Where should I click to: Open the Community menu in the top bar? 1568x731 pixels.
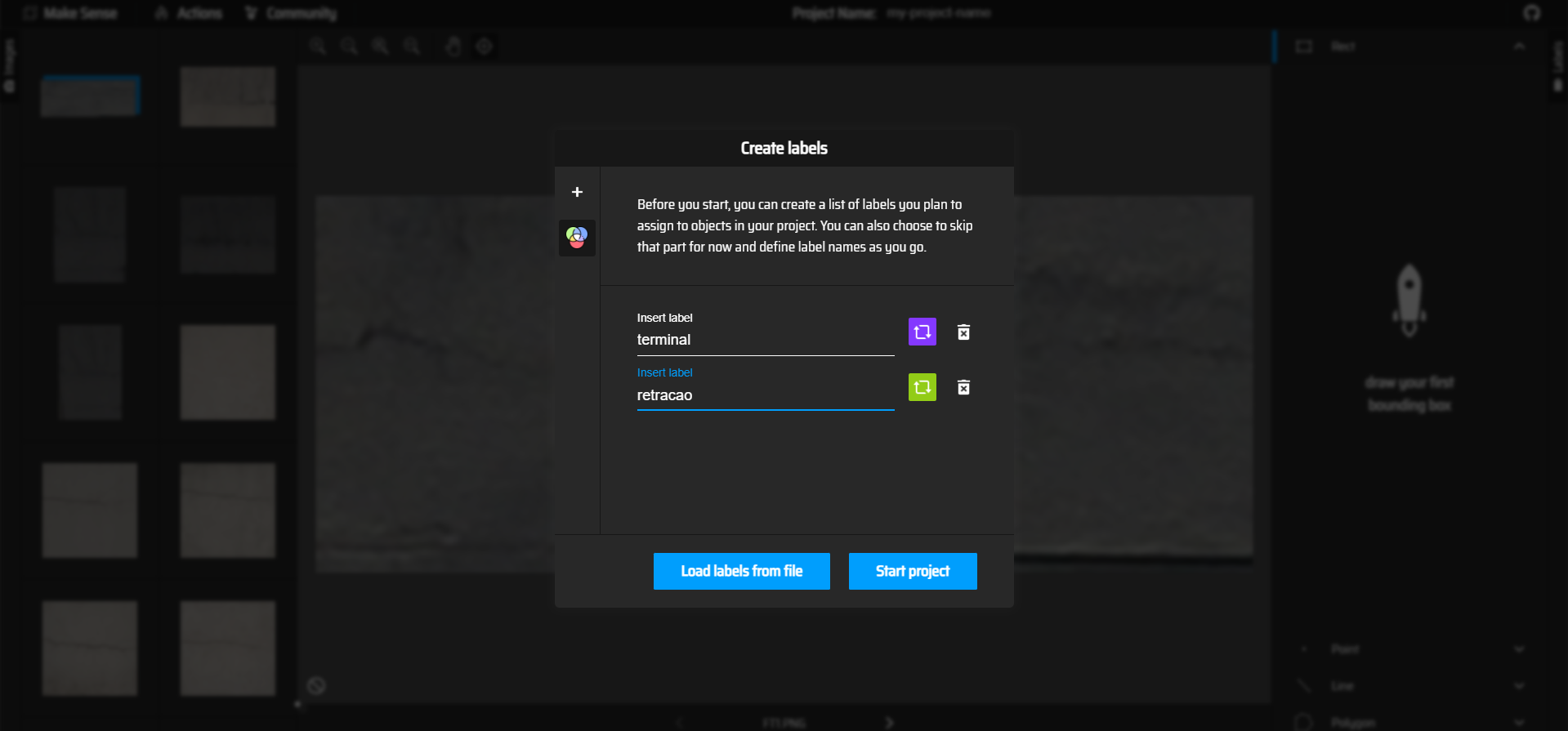[x=291, y=13]
